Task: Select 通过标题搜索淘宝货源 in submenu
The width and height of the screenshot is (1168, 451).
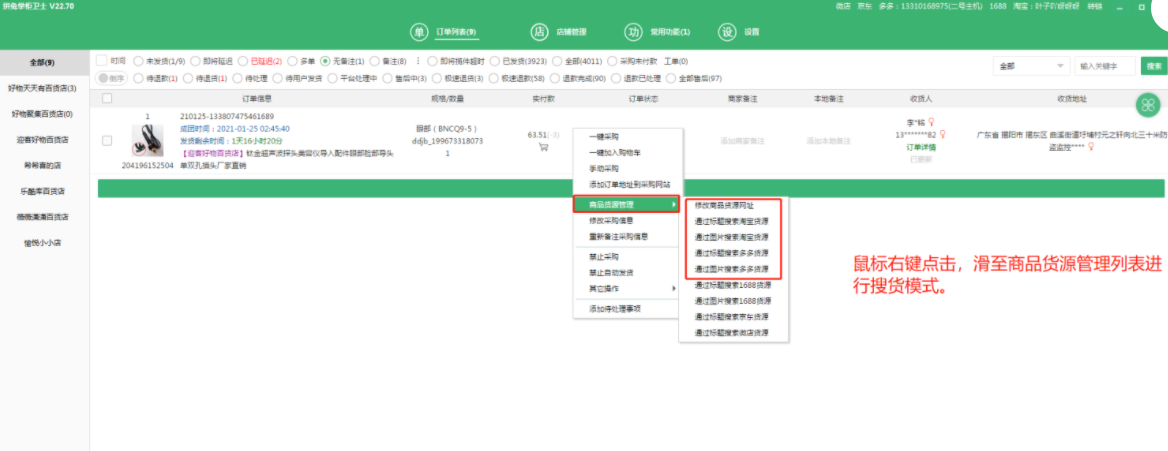Action: pos(733,221)
